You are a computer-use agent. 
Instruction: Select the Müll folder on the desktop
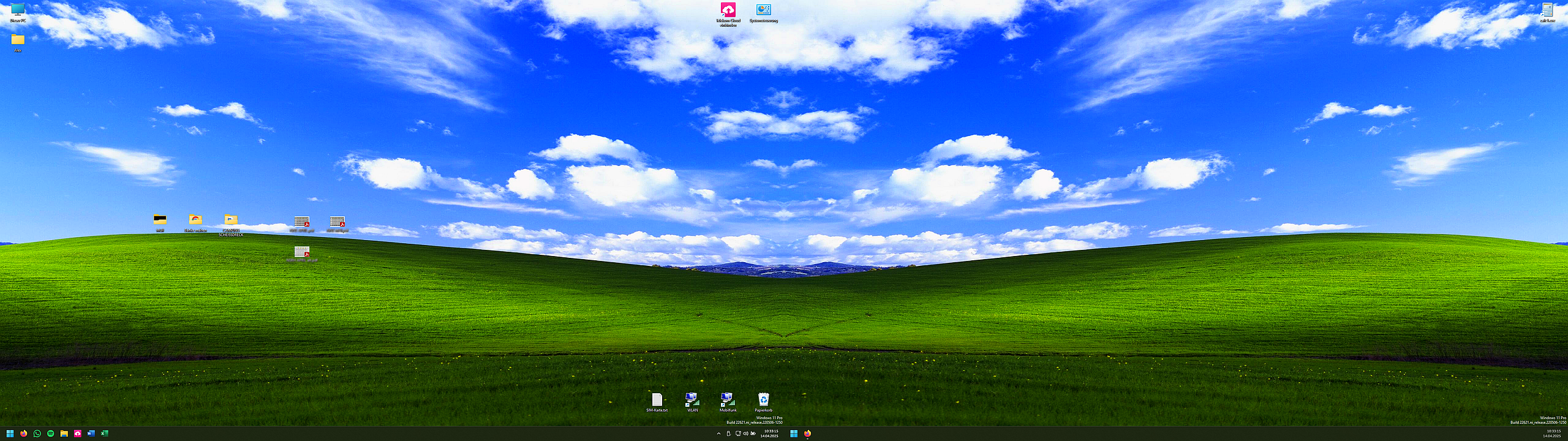160,223
